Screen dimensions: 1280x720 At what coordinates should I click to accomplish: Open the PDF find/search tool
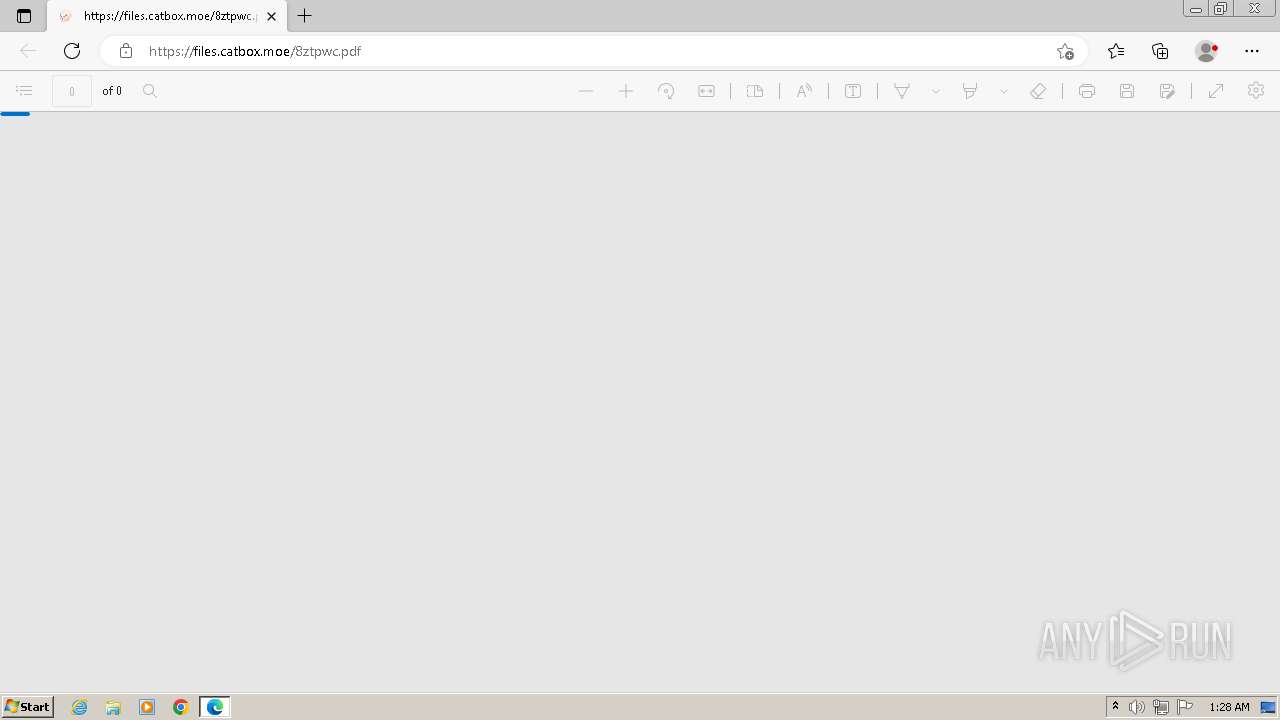pyautogui.click(x=150, y=91)
